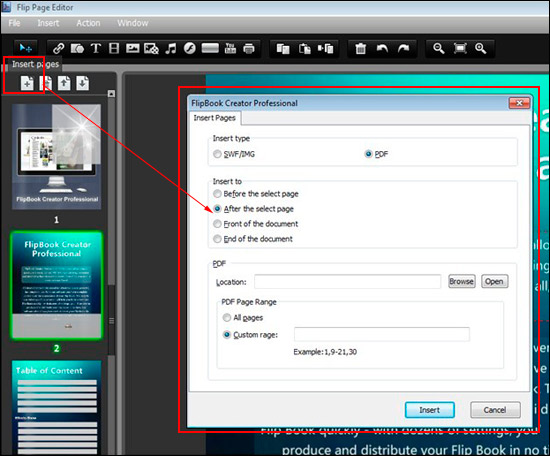Click the printable area printer icon
The height and width of the screenshot is (456, 550).
tap(249, 48)
